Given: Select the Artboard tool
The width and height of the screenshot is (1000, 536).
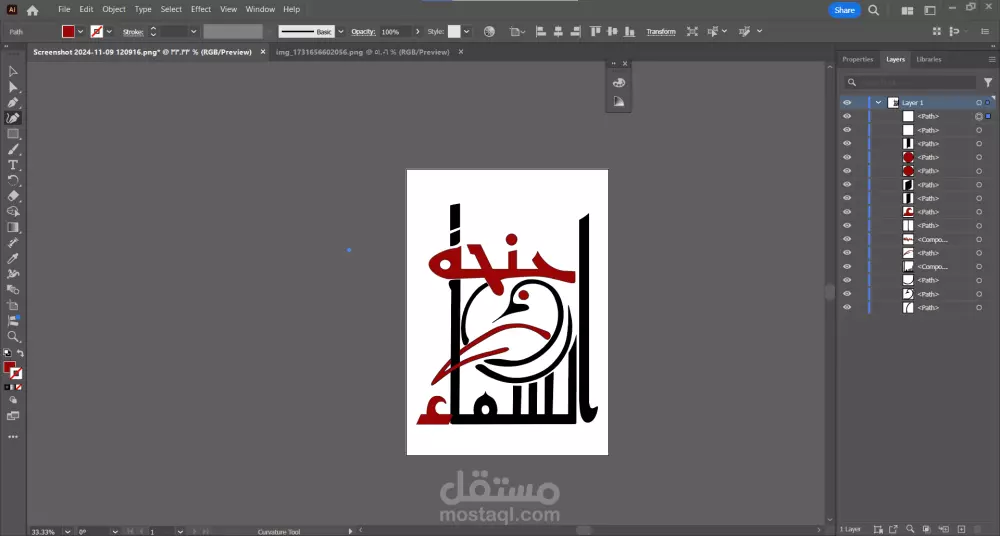Looking at the screenshot, I should click(13, 305).
